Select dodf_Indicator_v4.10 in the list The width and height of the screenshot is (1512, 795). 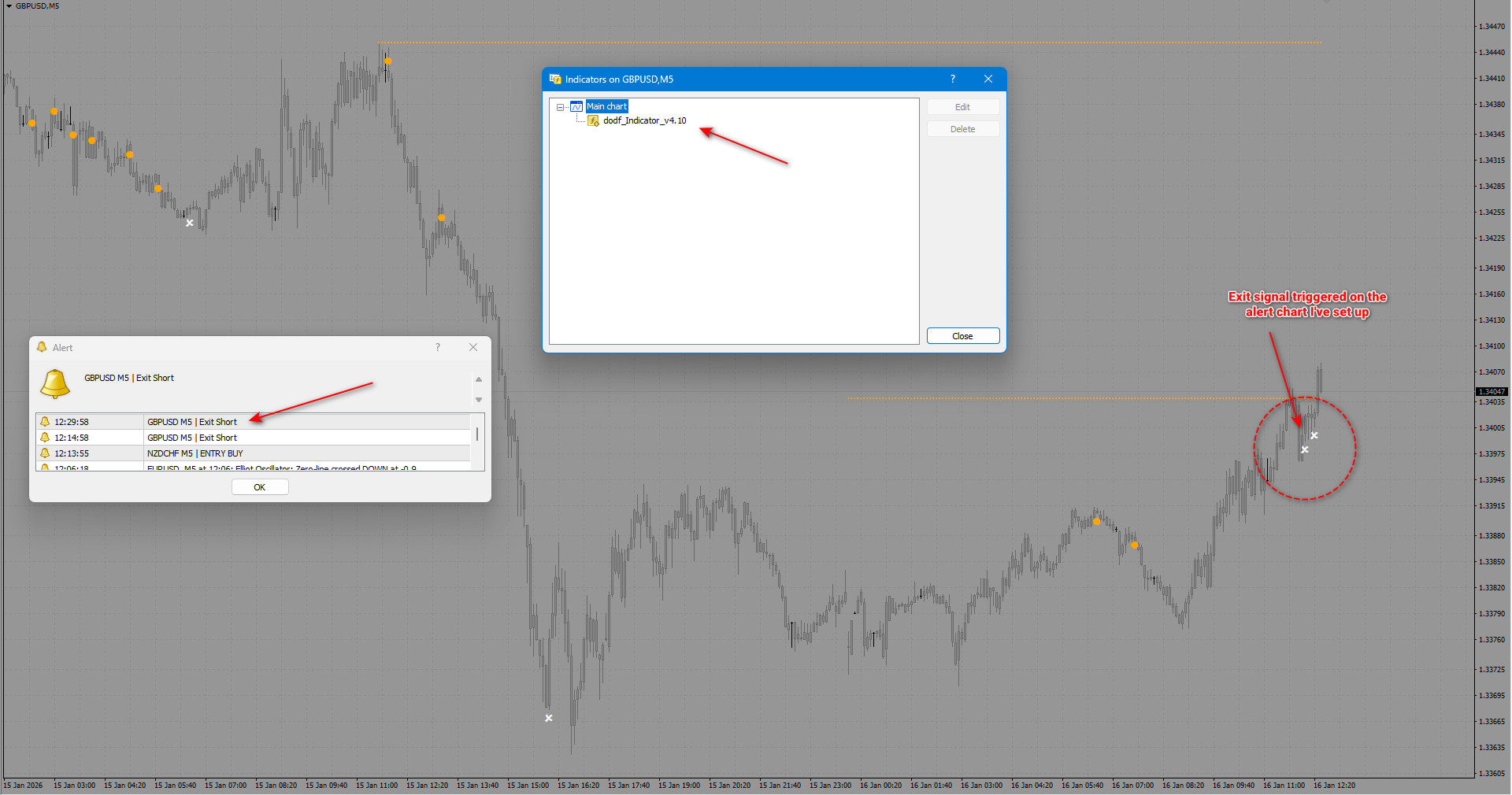(x=644, y=120)
